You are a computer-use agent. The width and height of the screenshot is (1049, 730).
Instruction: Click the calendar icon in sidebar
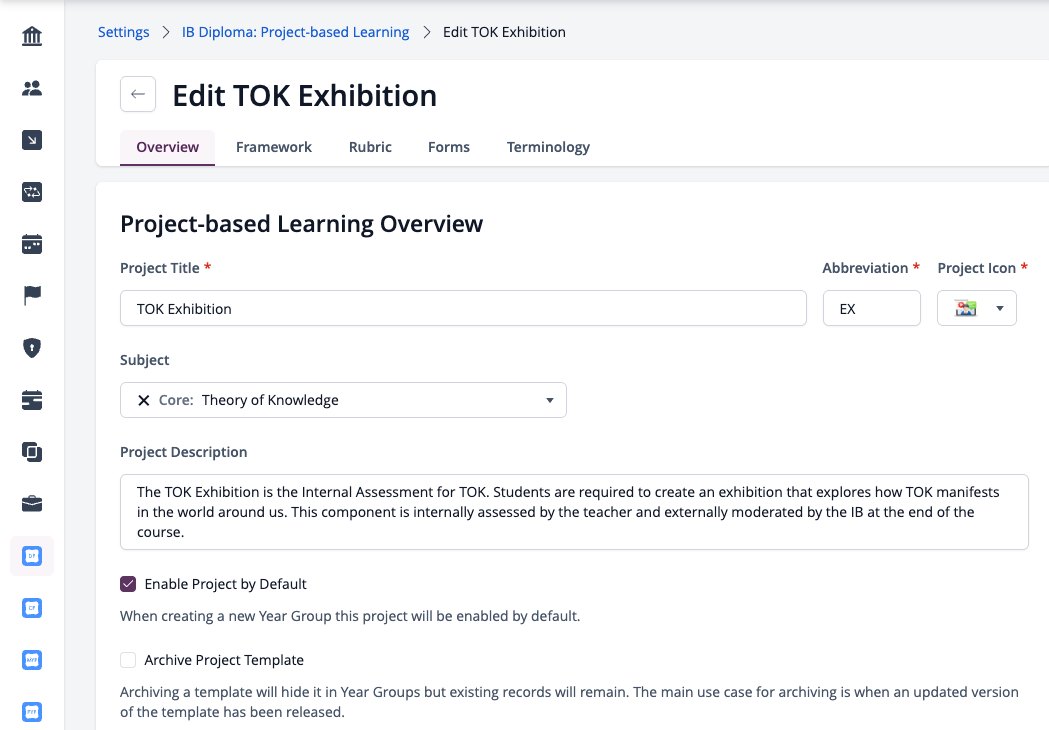tap(31, 244)
